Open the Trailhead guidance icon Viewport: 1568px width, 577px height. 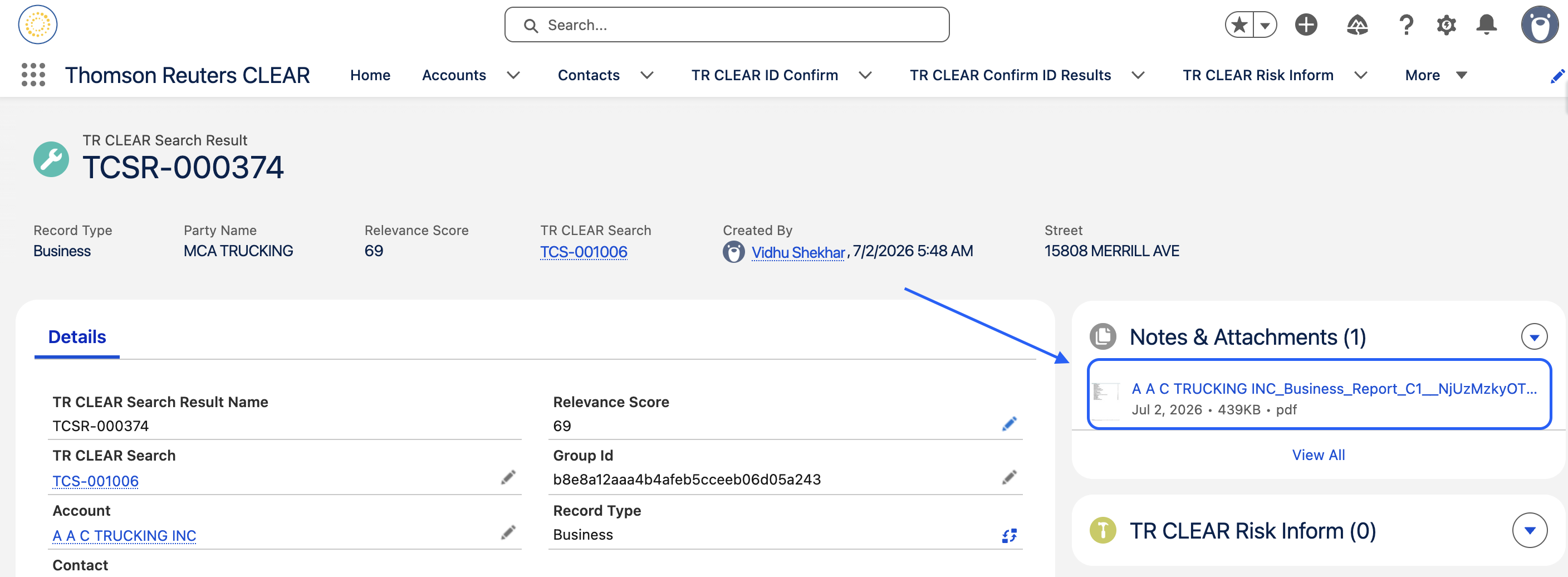pos(1357,25)
